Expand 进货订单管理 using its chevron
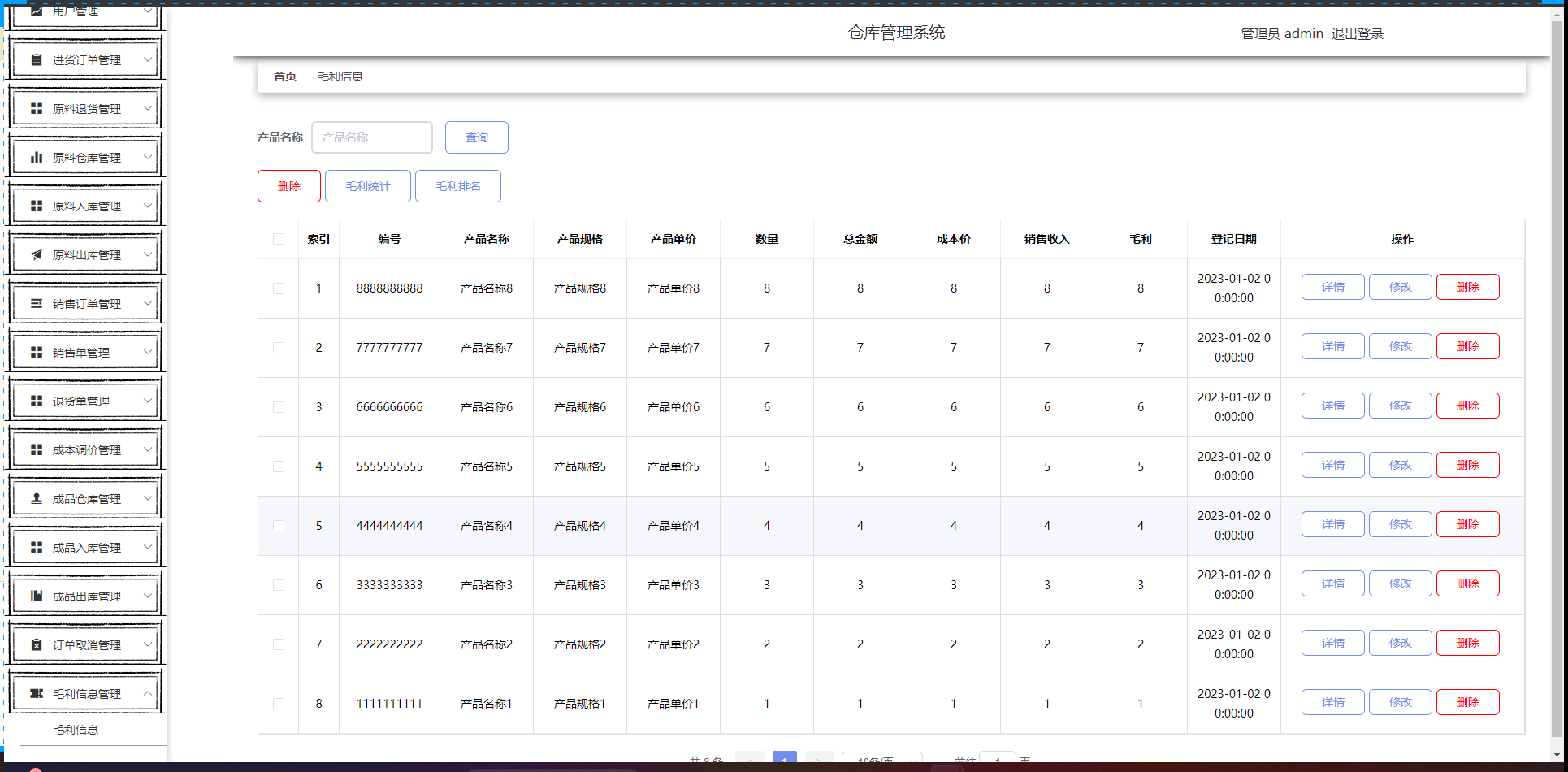The width and height of the screenshot is (1568, 772). [147, 59]
